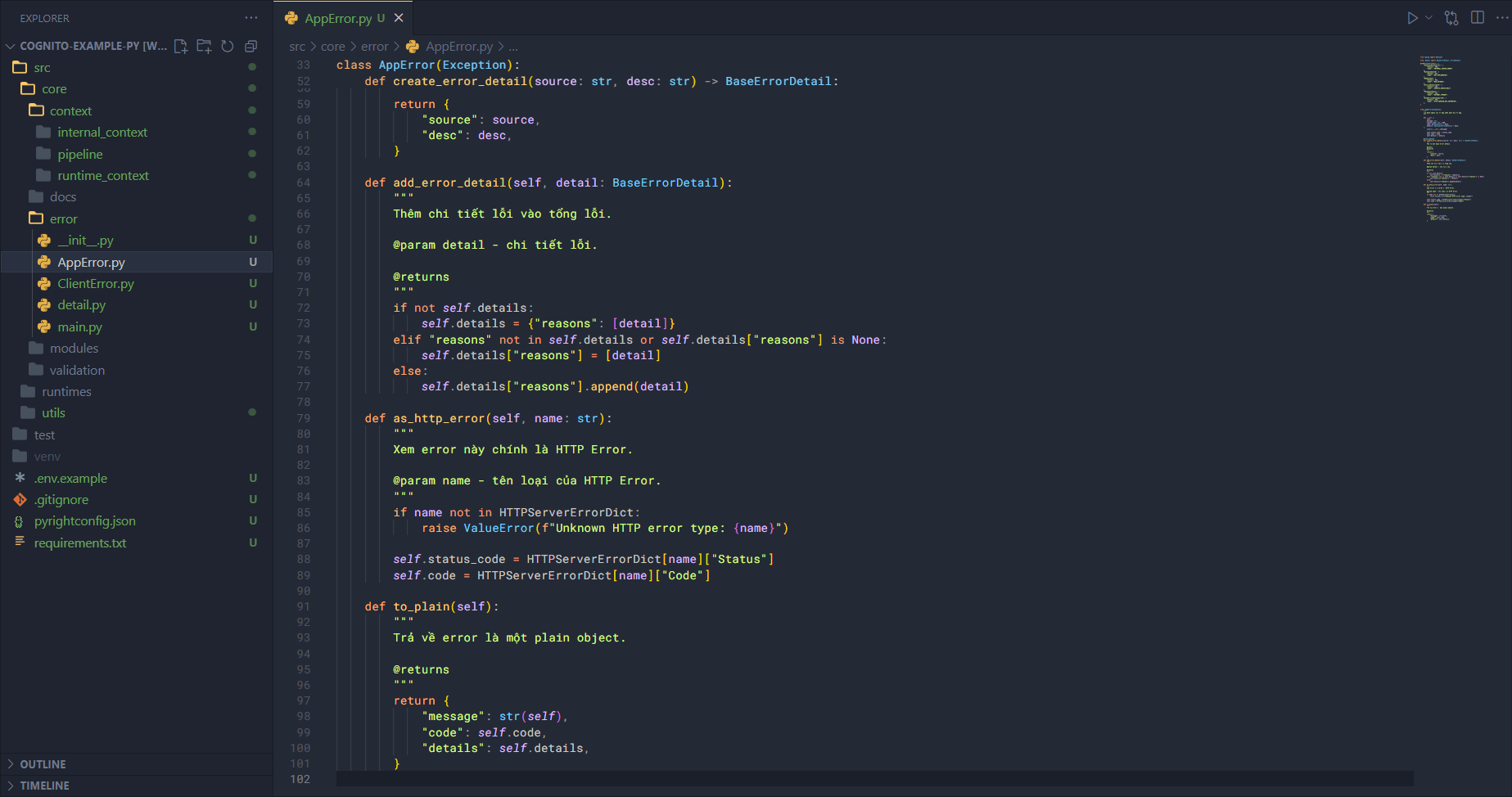Open the source control changes icon
Image resolution: width=1512 pixels, height=797 pixels.
[x=1451, y=18]
